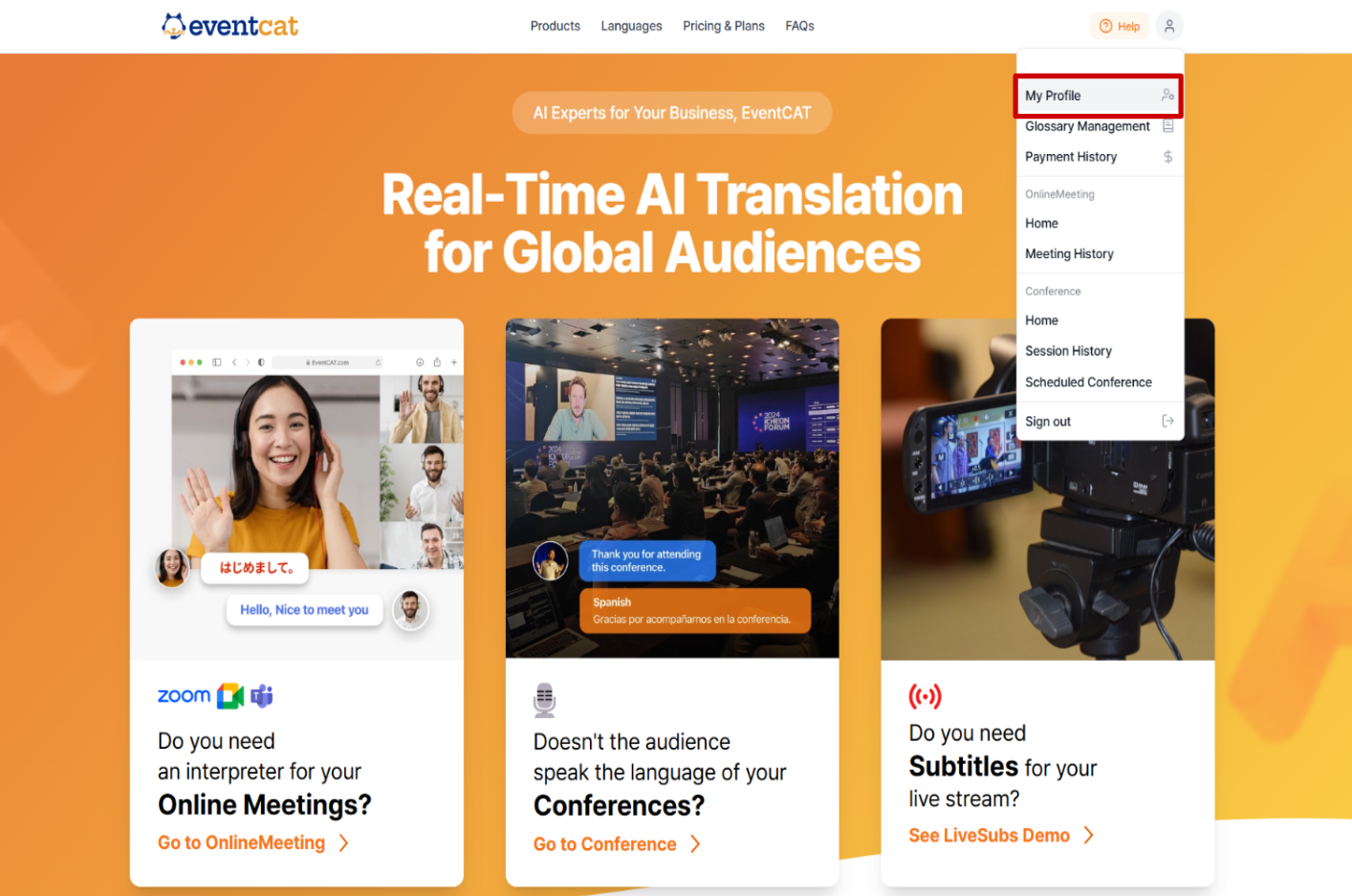1352x896 pixels.
Task: Open the Languages menu
Action: (631, 26)
